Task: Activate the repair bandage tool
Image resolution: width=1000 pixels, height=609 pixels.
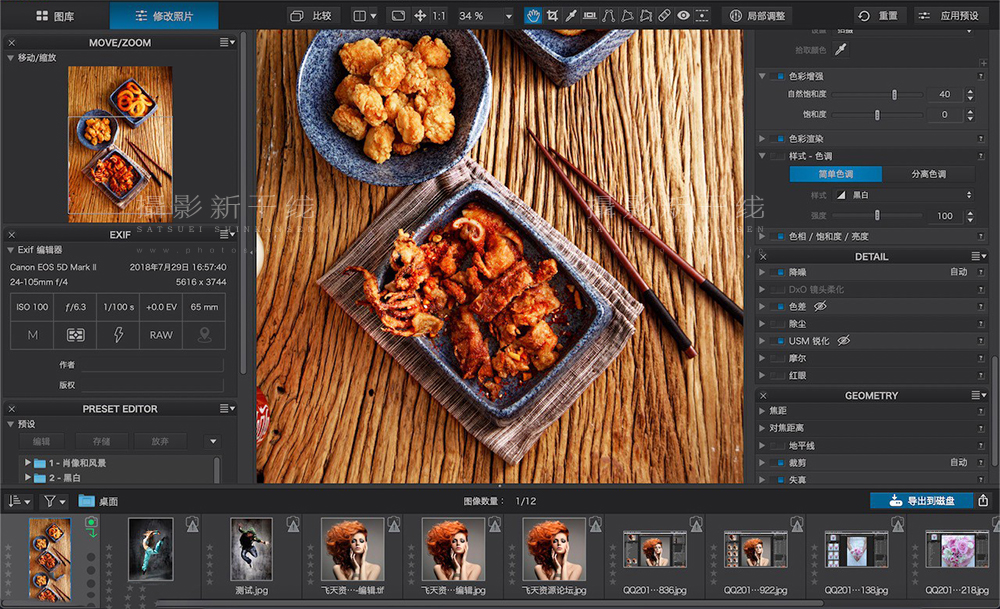Action: pyautogui.click(x=665, y=16)
